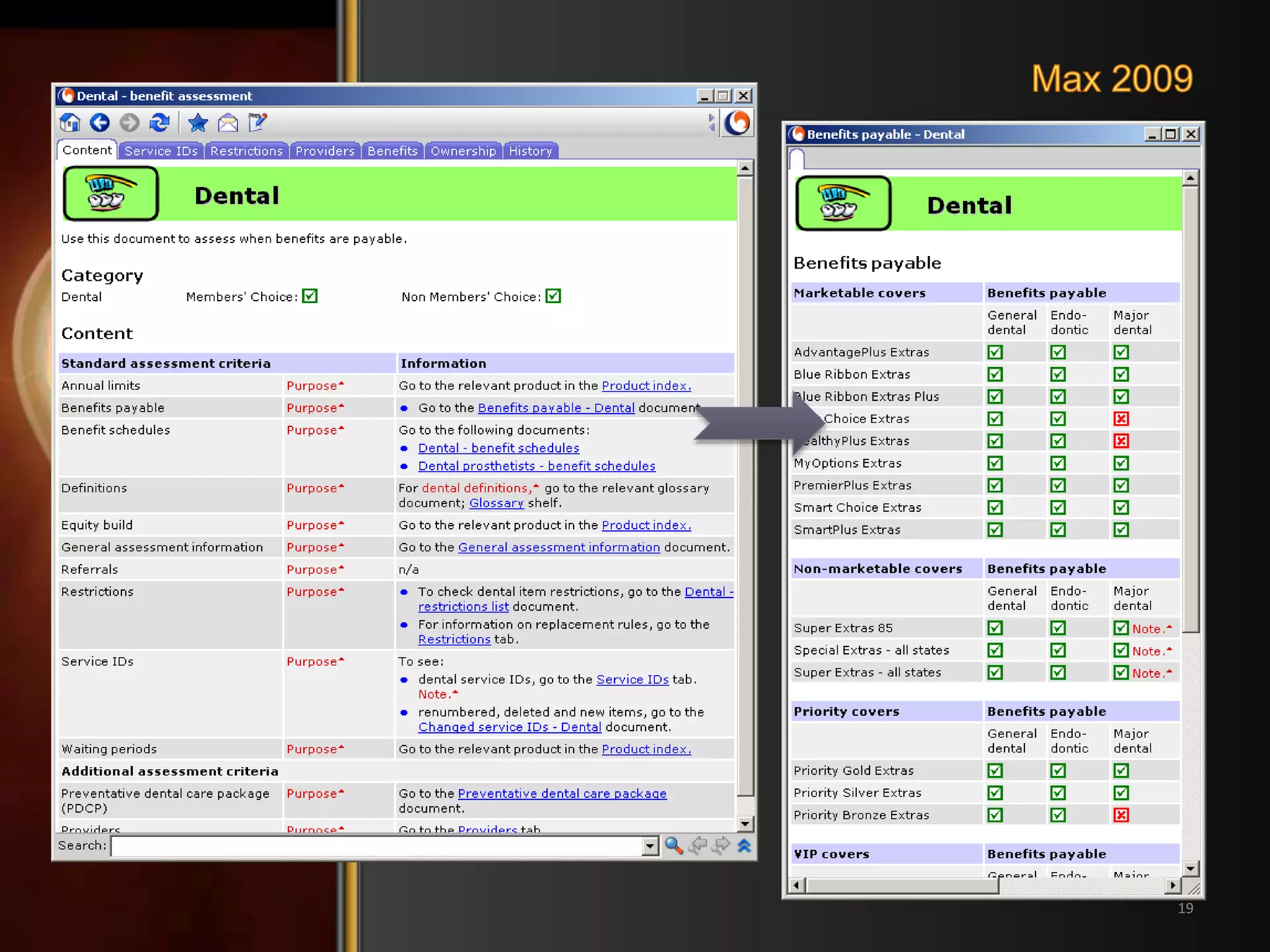1270x952 pixels.
Task: Toggle AdvantagePlus Extras General dental checkbox
Action: click(995, 352)
